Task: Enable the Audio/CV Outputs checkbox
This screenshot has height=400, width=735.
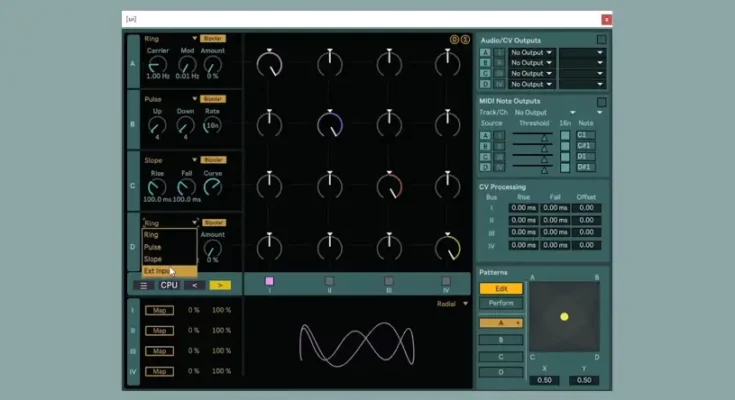Action: pos(601,40)
